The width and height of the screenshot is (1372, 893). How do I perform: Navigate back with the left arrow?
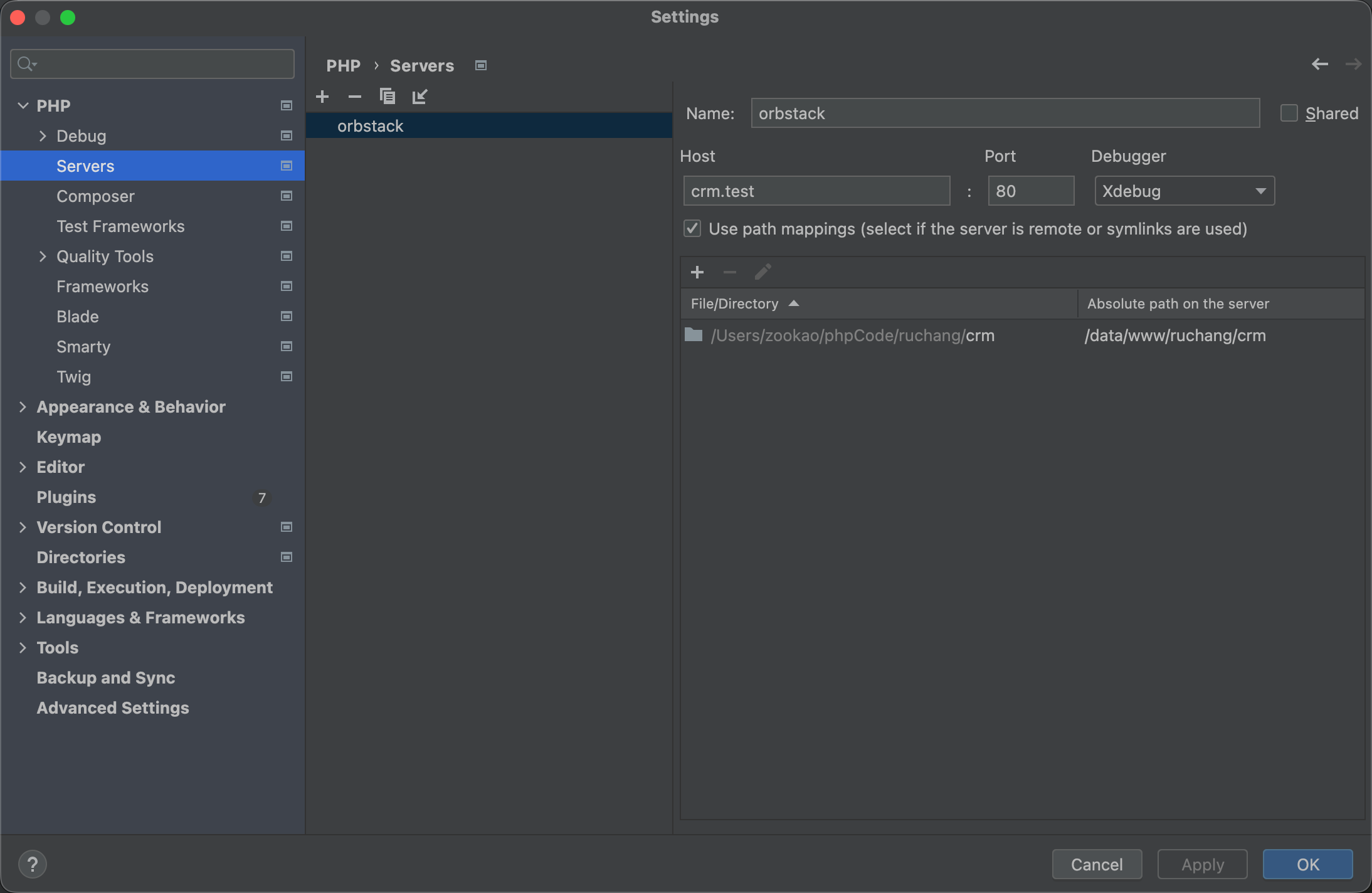(1320, 64)
